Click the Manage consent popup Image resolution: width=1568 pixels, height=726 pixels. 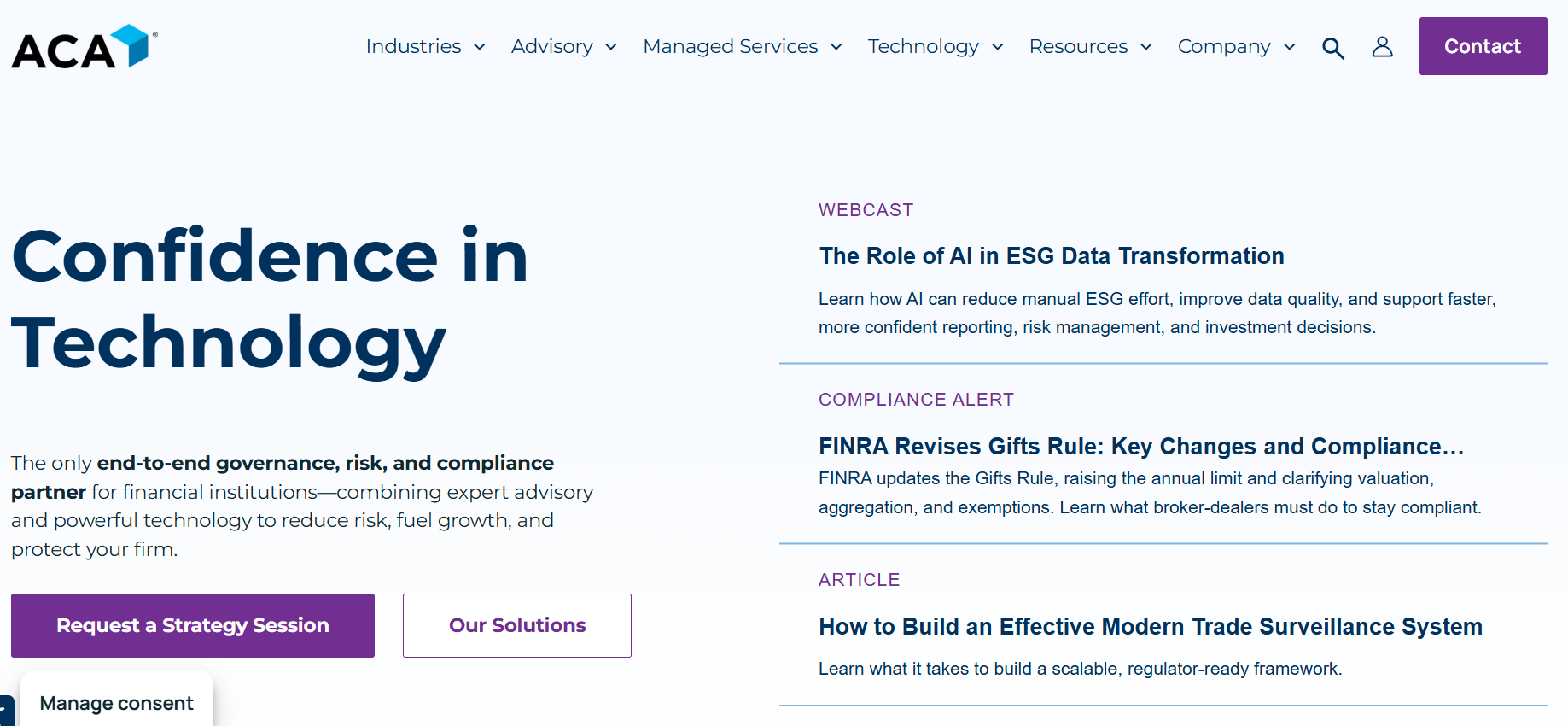pos(117,703)
